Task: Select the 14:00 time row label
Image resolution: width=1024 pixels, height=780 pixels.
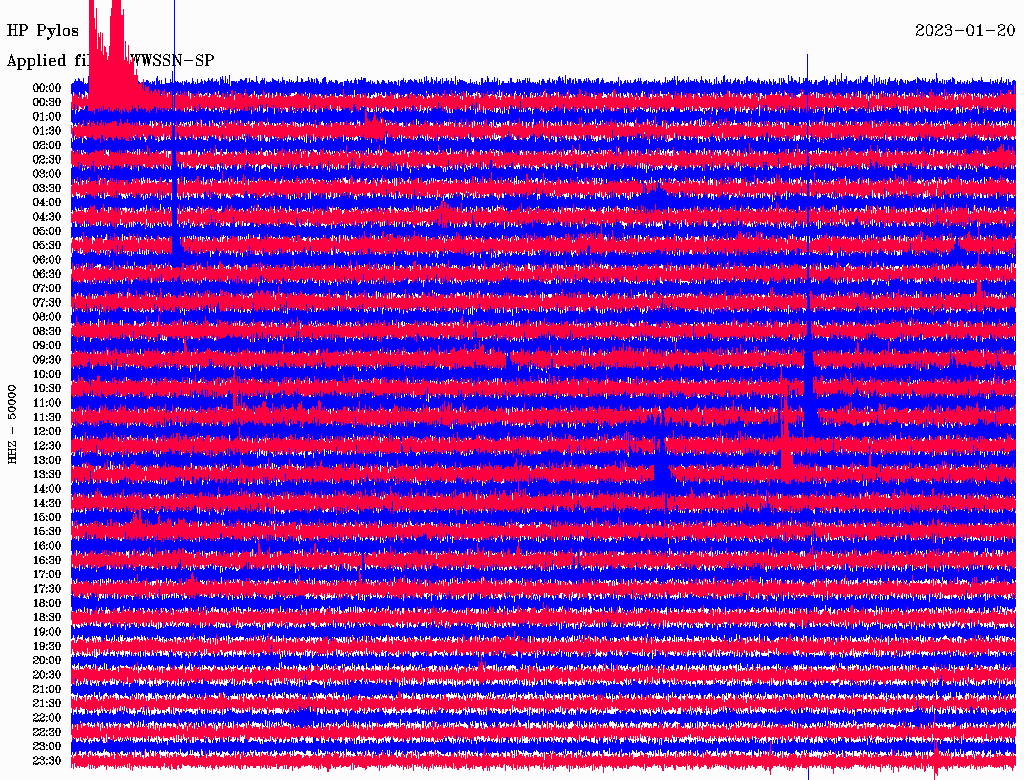Action: 47,489
